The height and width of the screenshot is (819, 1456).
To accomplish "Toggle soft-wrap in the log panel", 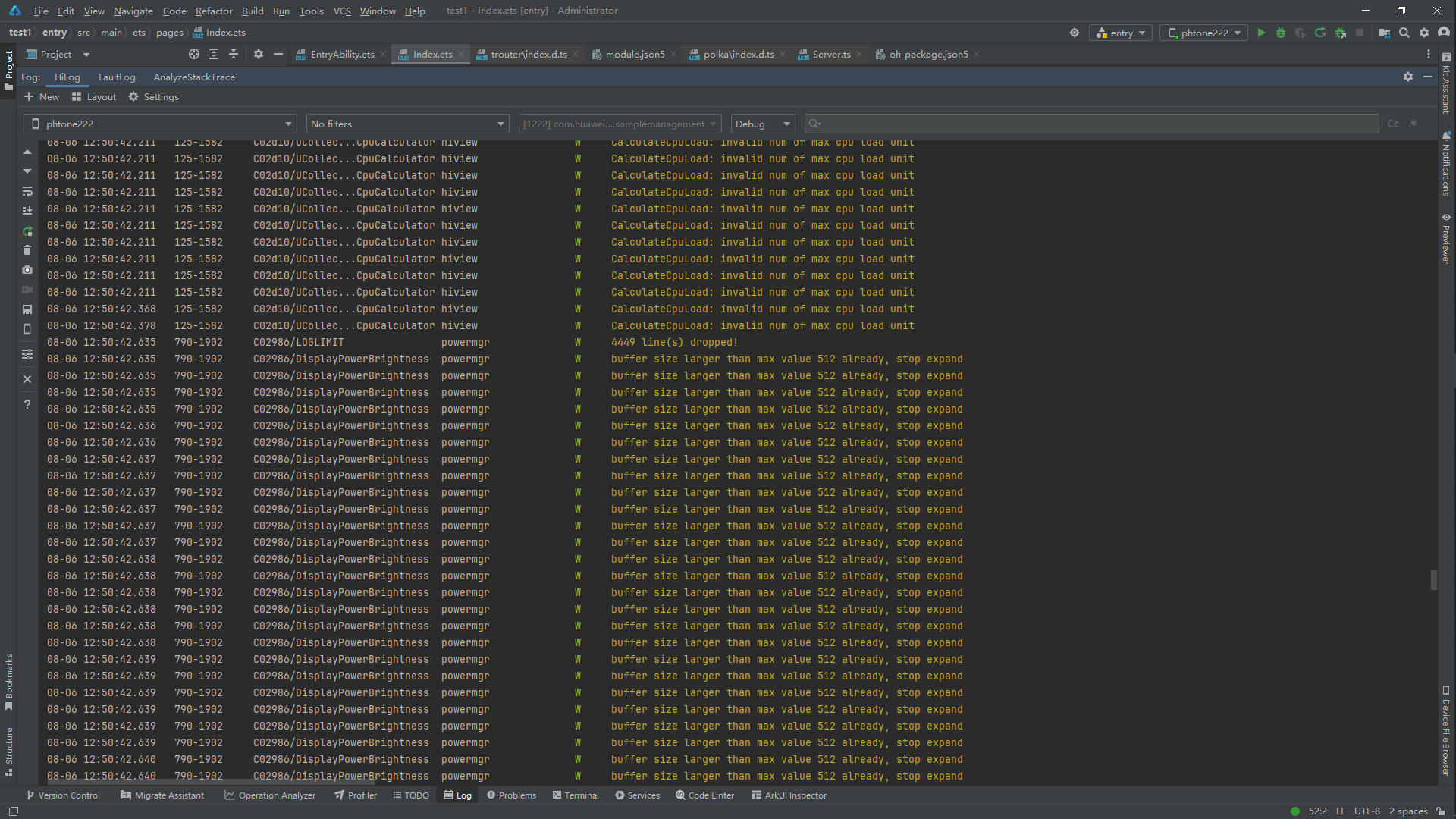I will tap(27, 191).
